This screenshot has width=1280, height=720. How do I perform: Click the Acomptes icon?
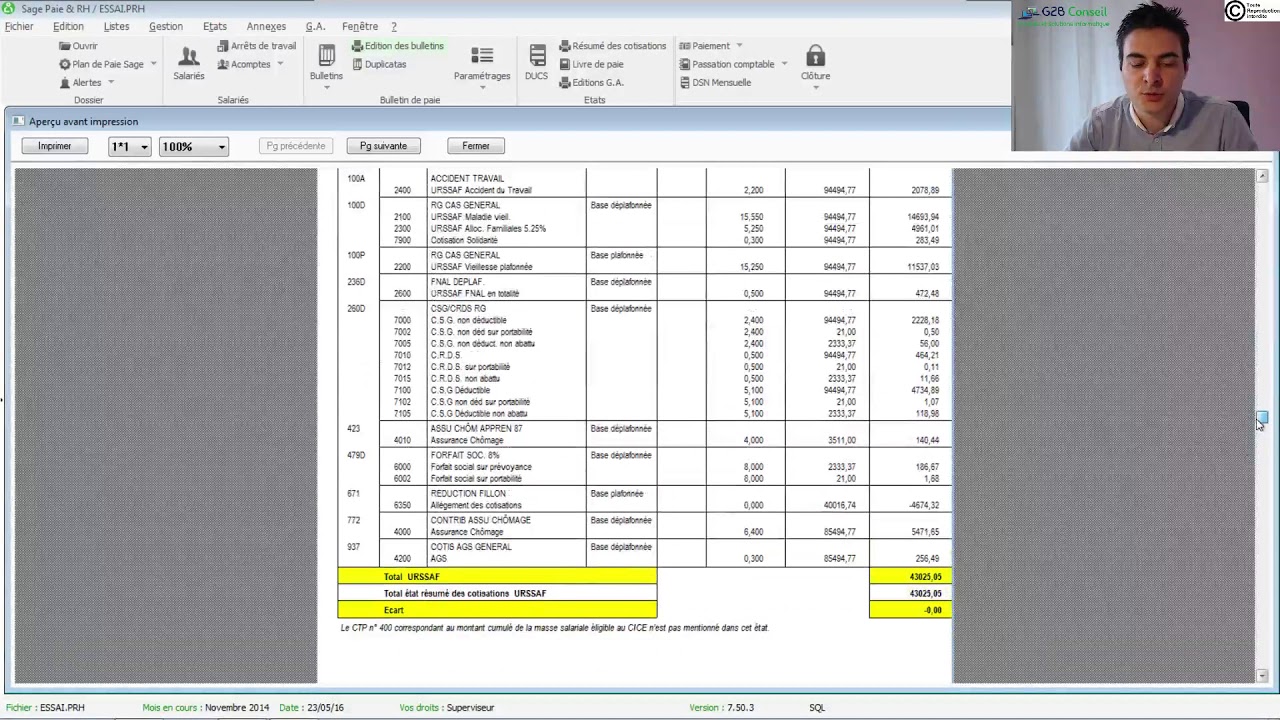pyautogui.click(x=223, y=64)
